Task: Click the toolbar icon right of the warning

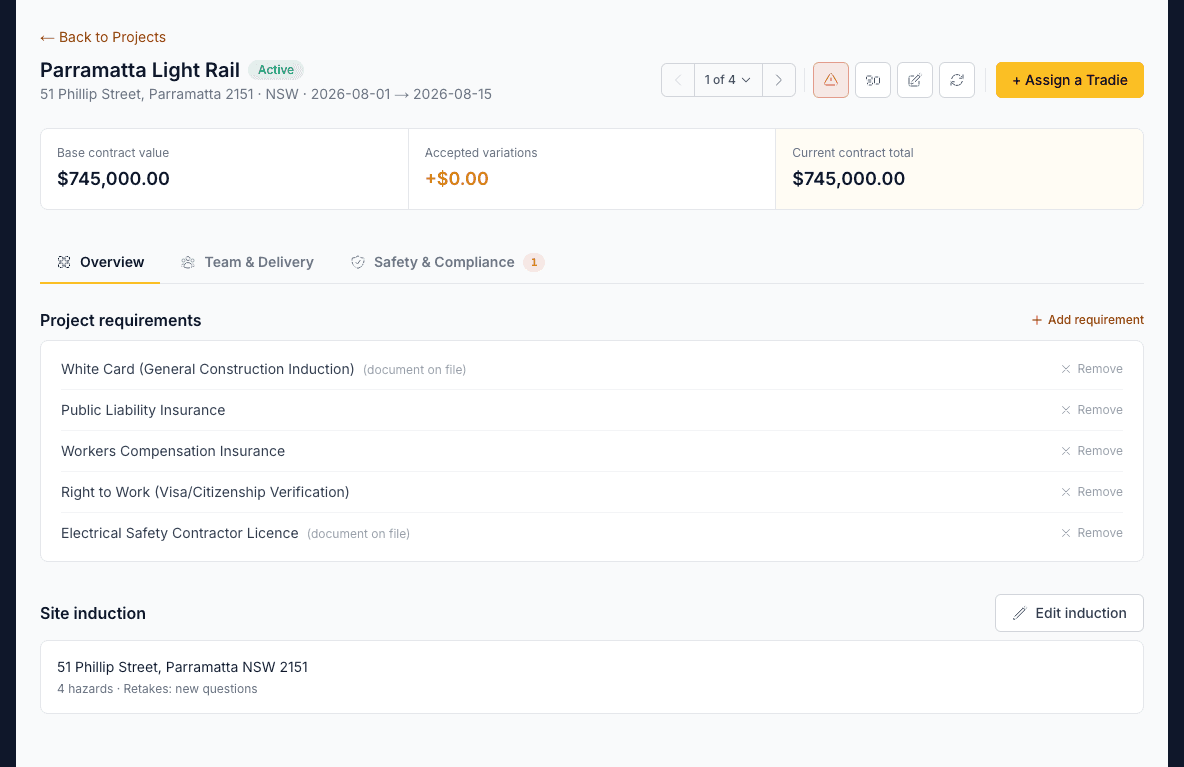Action: point(873,80)
